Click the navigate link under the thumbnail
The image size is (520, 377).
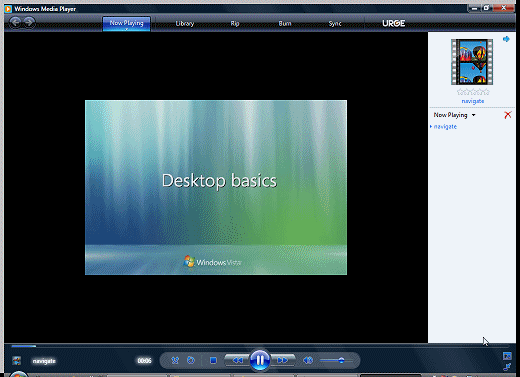pos(473,101)
